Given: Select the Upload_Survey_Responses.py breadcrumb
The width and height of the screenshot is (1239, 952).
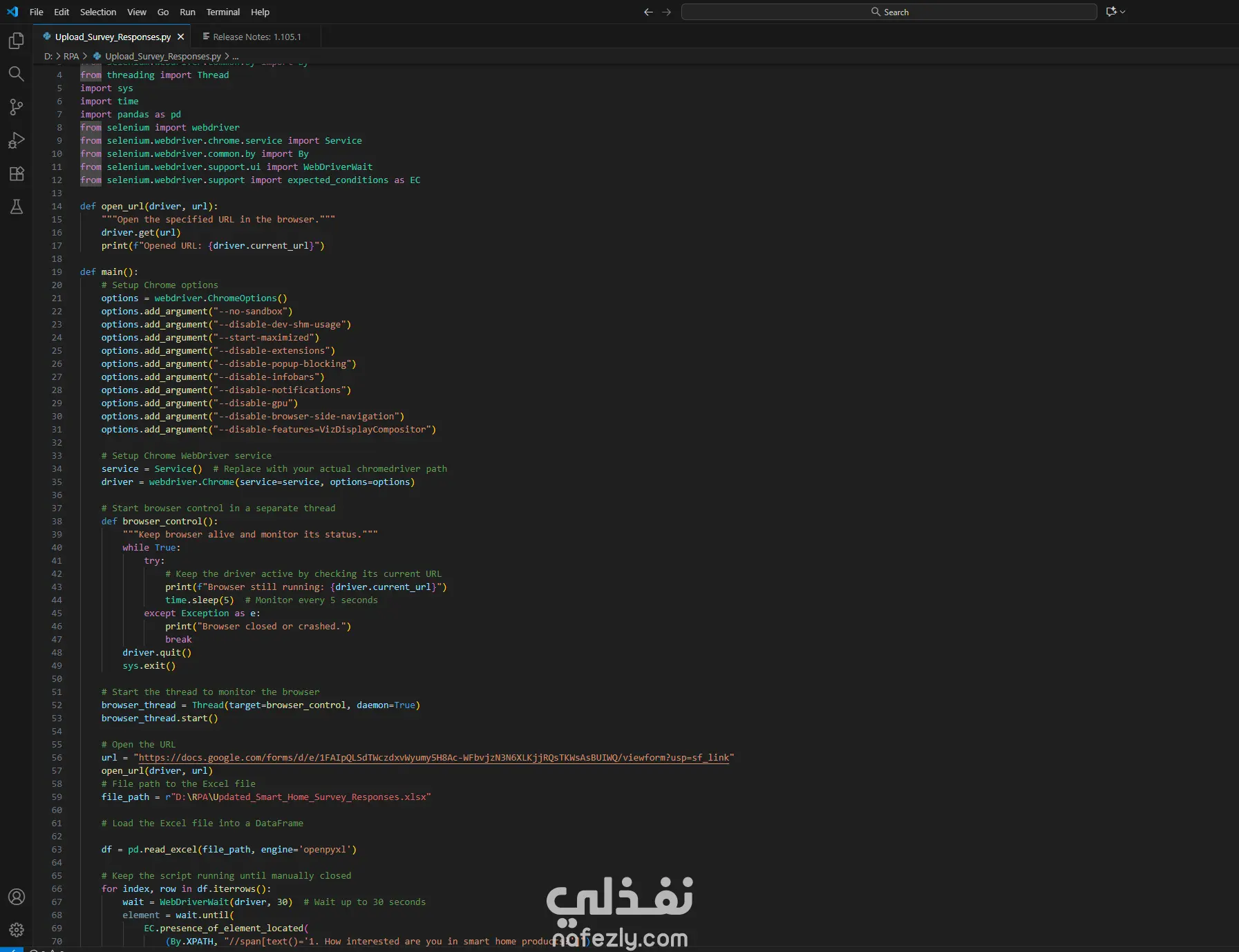Looking at the screenshot, I should [163, 56].
